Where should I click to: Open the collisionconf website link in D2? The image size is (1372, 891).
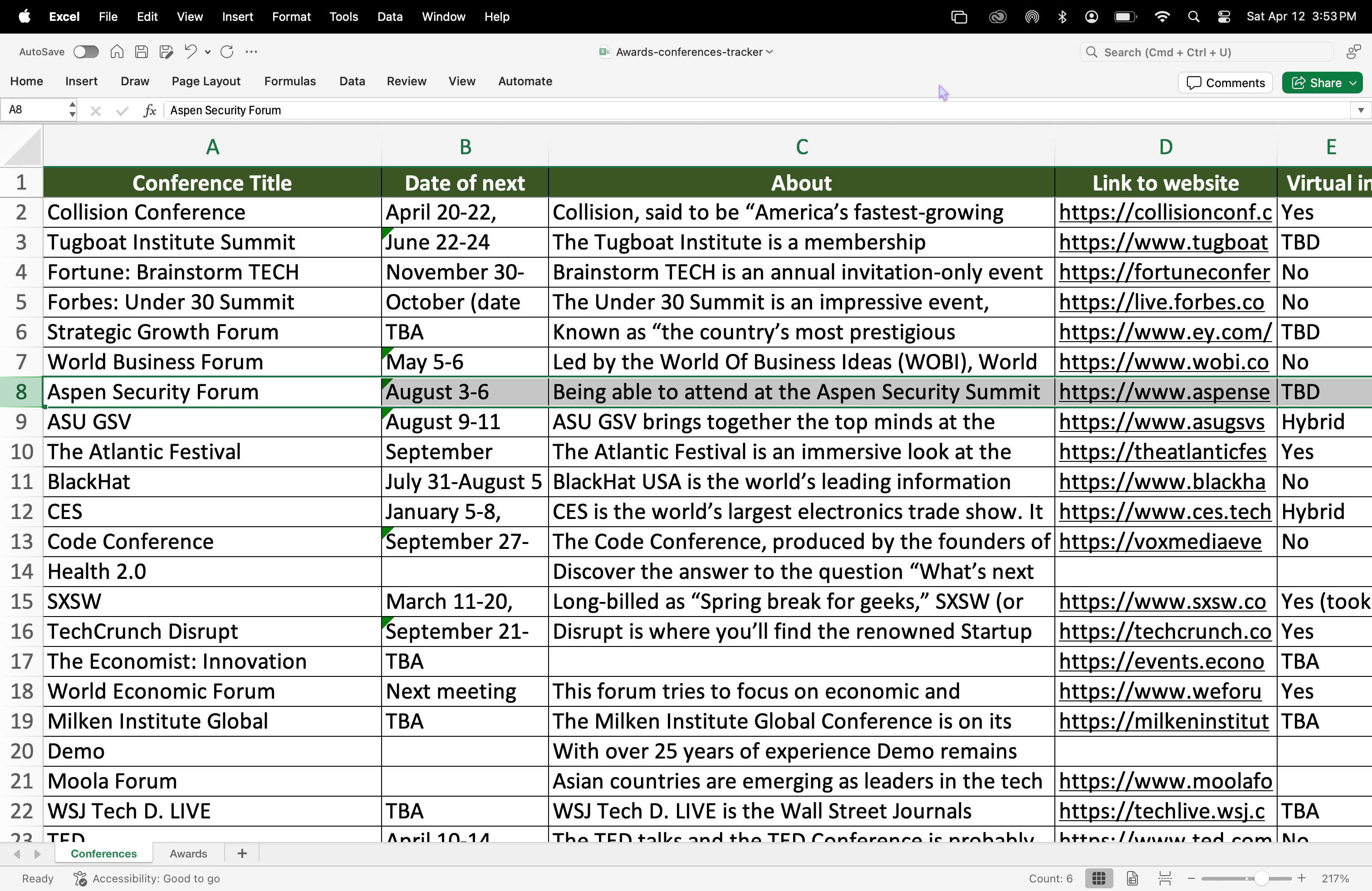tap(1165, 213)
